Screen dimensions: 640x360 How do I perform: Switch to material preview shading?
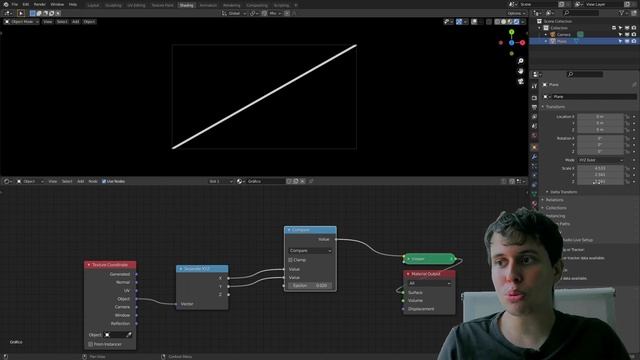coord(510,22)
